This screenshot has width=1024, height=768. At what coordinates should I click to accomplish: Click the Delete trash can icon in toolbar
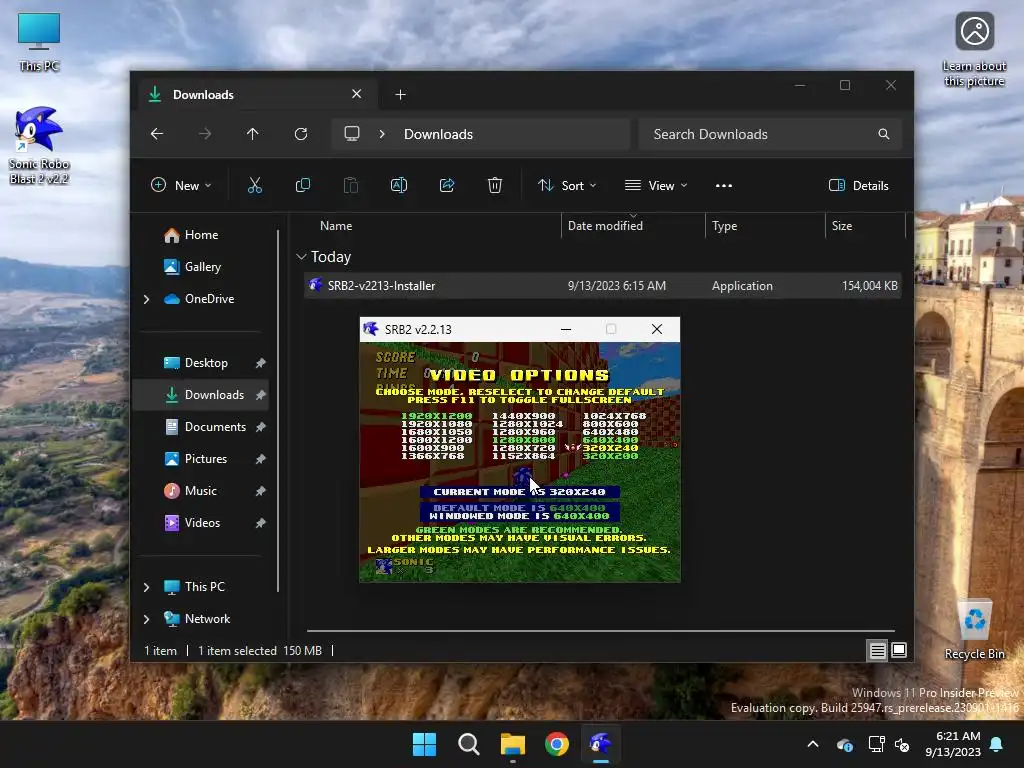(x=495, y=185)
